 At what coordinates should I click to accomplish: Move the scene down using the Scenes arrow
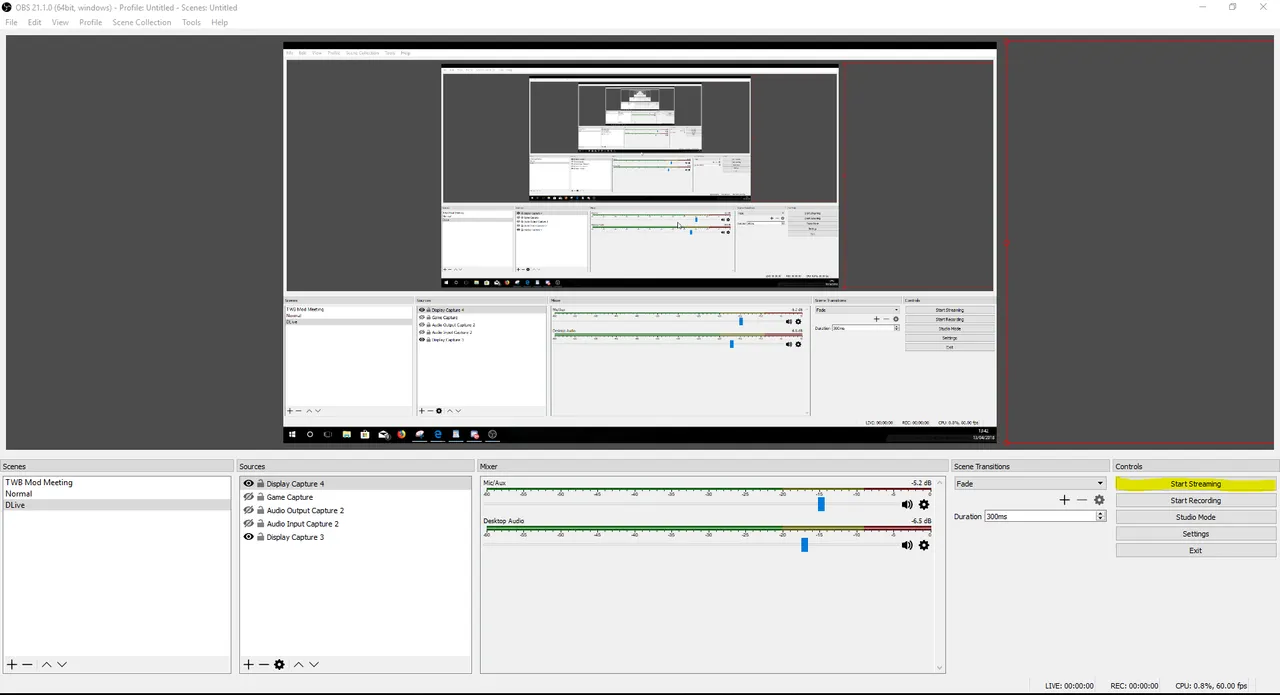[62, 664]
